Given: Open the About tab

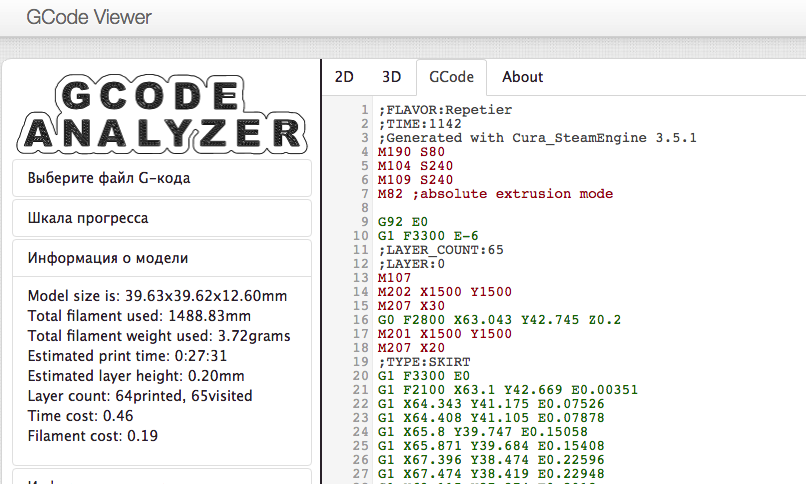Looking at the screenshot, I should click(x=522, y=77).
